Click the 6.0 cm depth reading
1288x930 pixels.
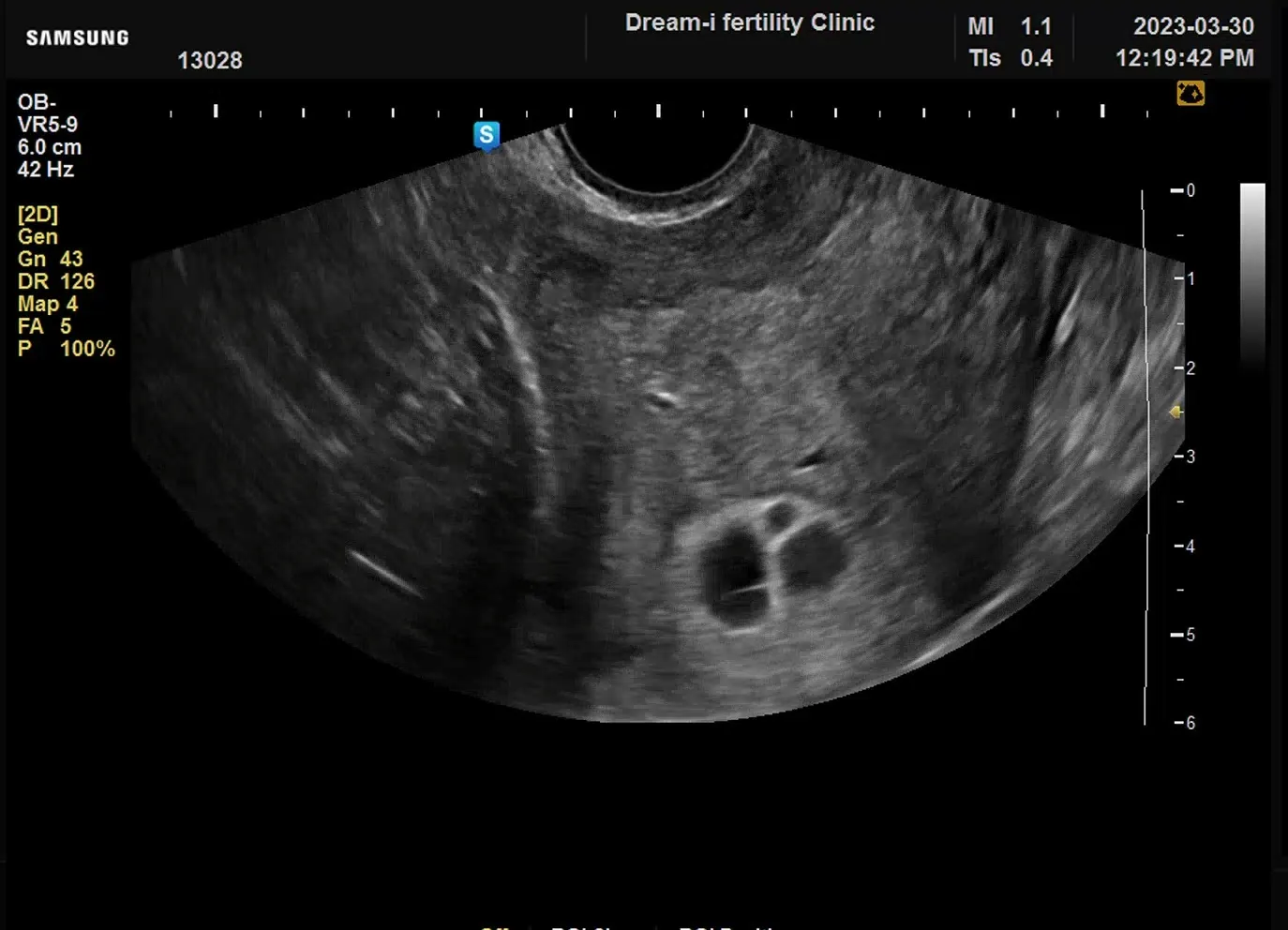tap(50, 147)
